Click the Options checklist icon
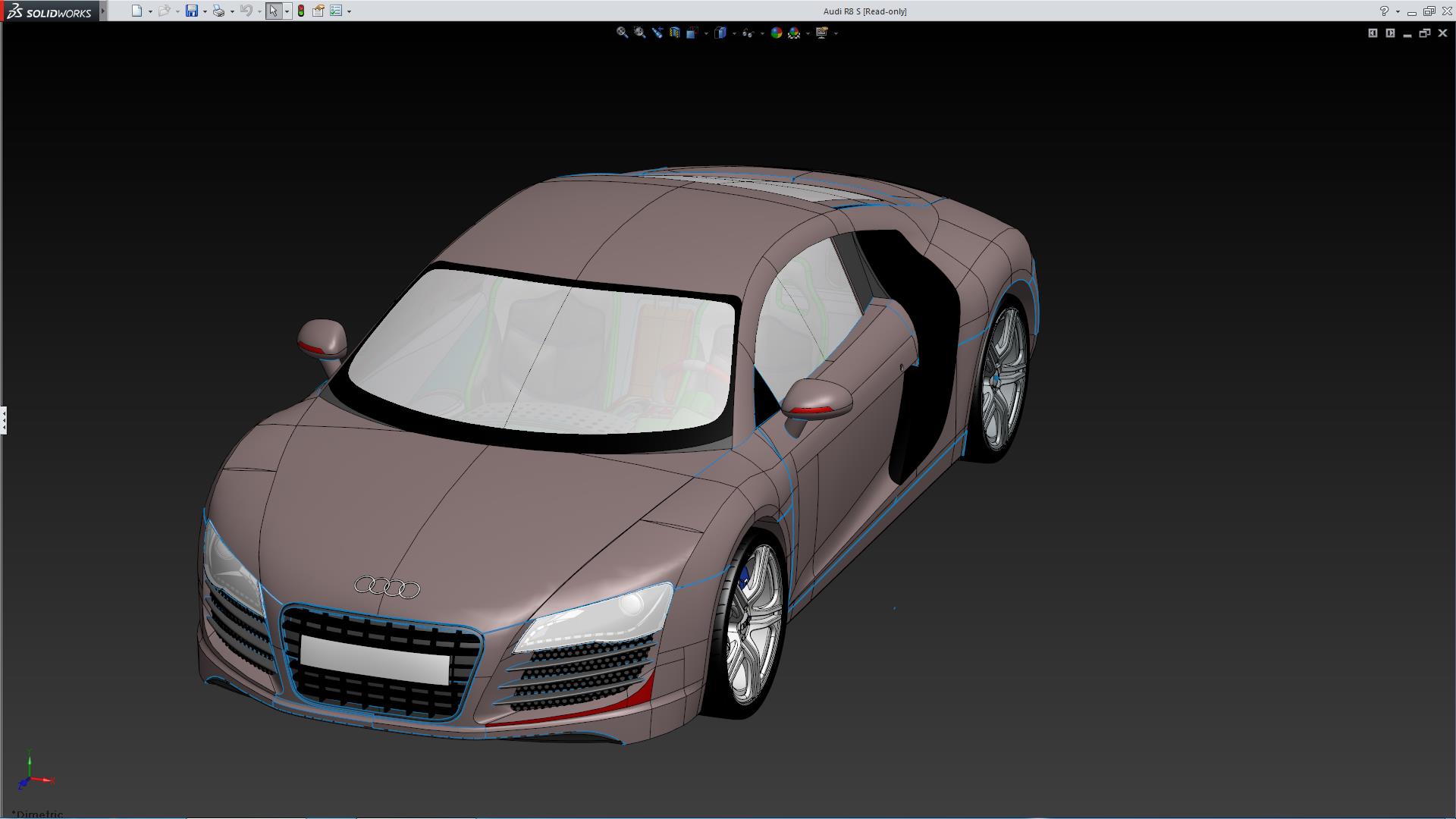1456x819 pixels. tap(336, 11)
